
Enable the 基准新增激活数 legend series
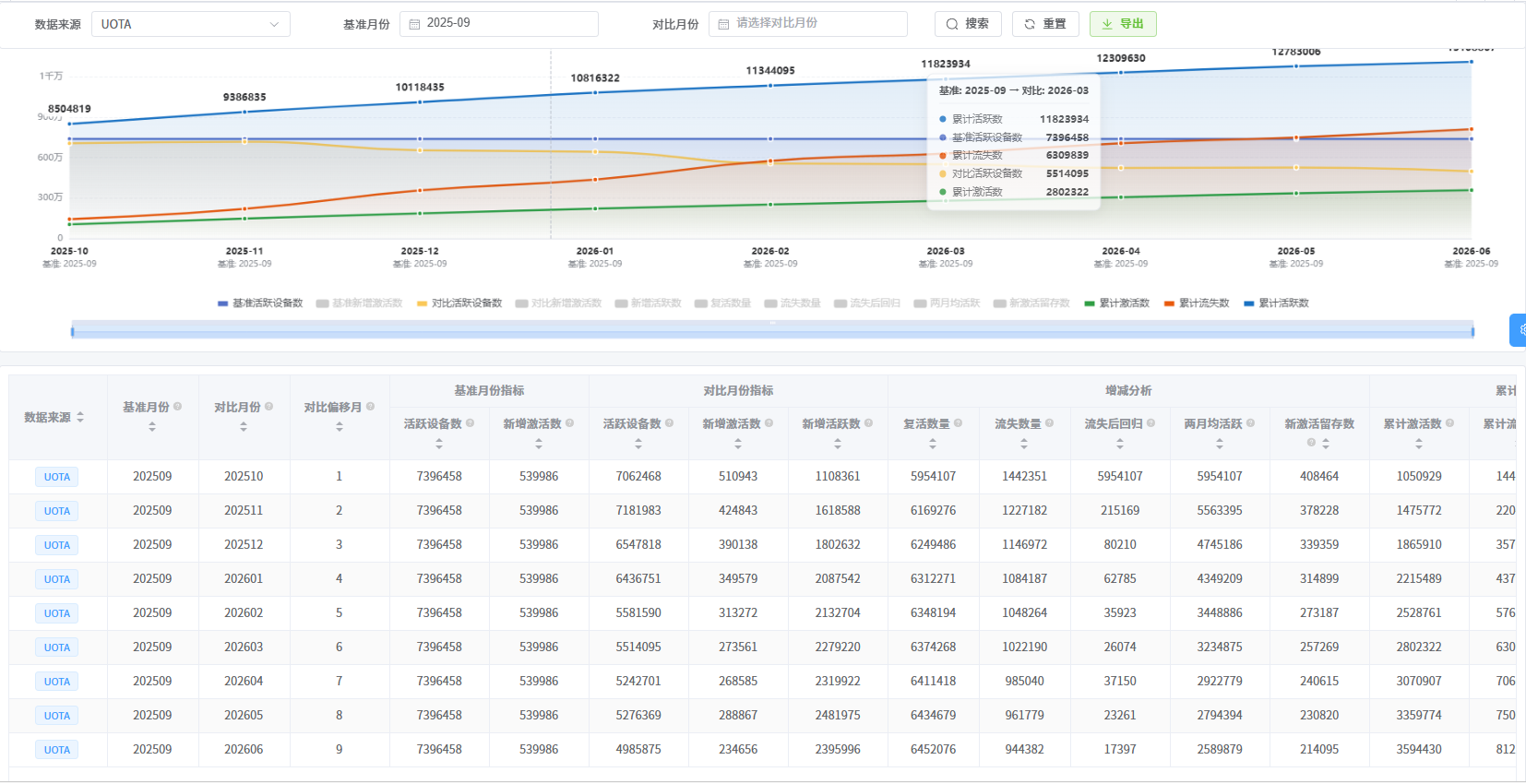tap(359, 303)
